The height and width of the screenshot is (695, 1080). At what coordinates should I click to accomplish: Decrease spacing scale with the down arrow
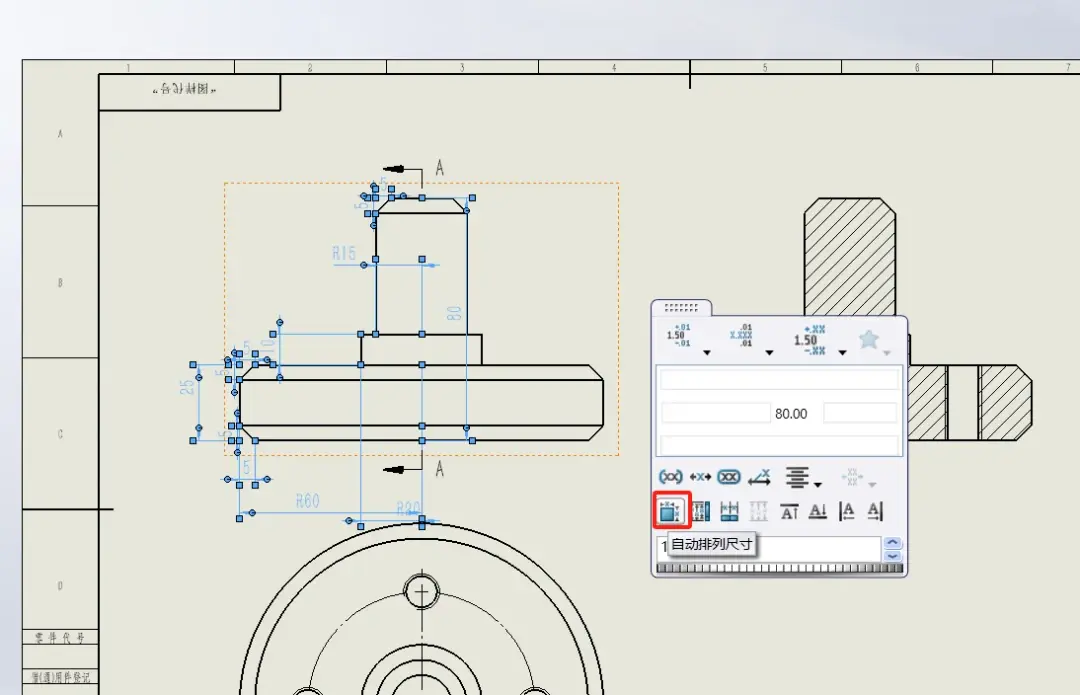point(893,555)
